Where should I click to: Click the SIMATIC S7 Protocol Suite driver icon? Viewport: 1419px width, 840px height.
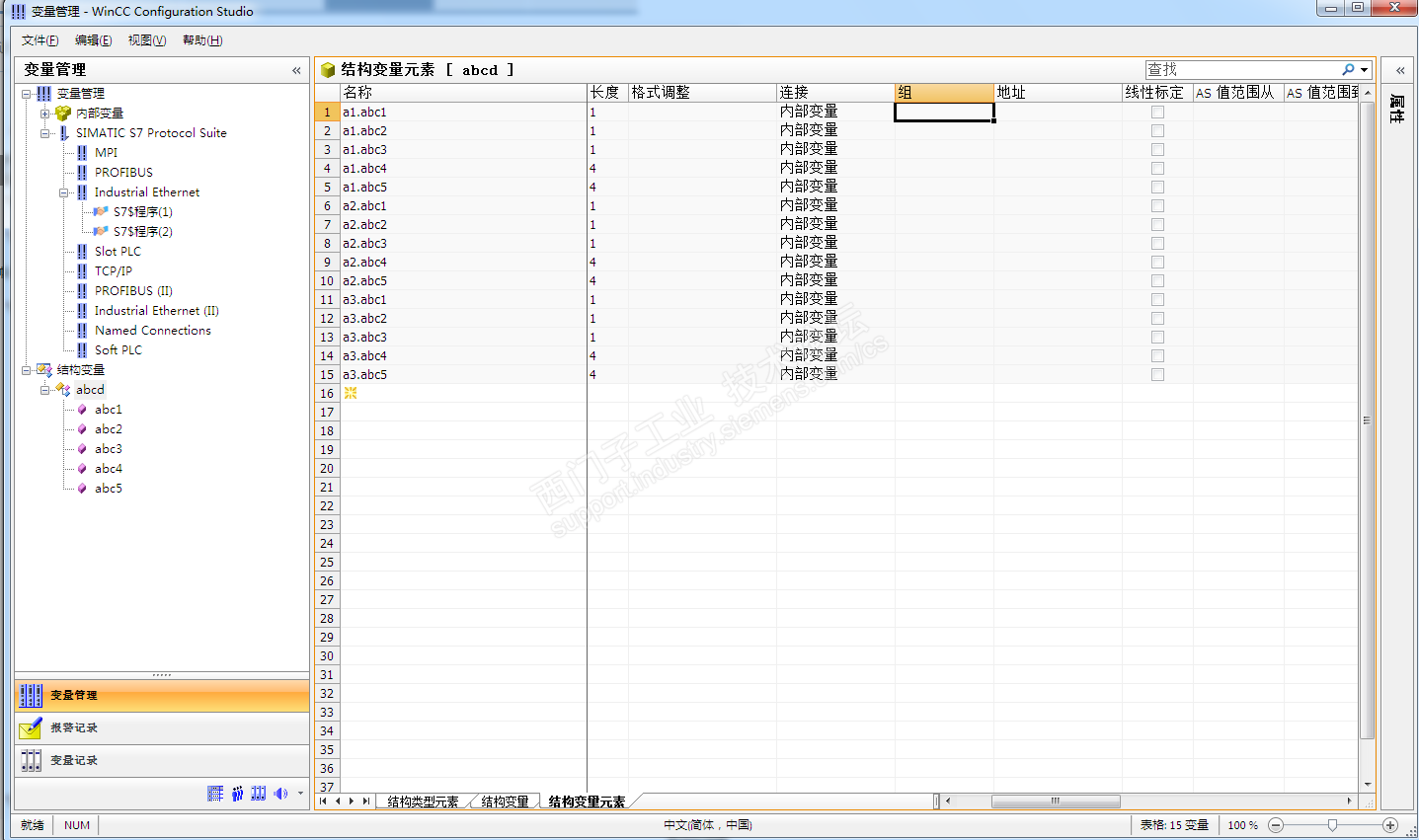coord(64,133)
